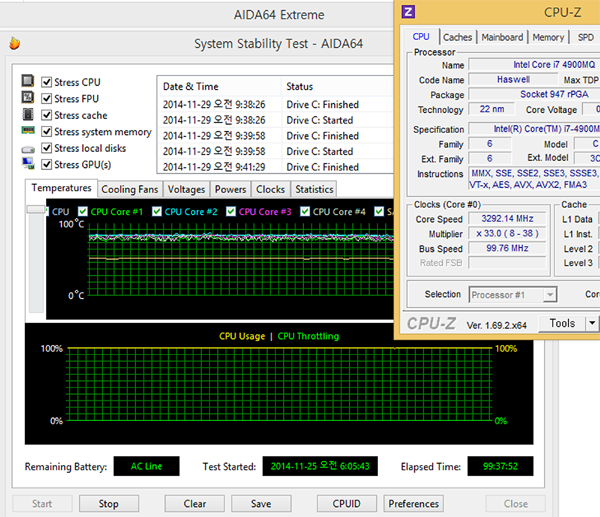
Task: Open the Processor #1 selection dropdown in CPU-Z
Action: 513,295
